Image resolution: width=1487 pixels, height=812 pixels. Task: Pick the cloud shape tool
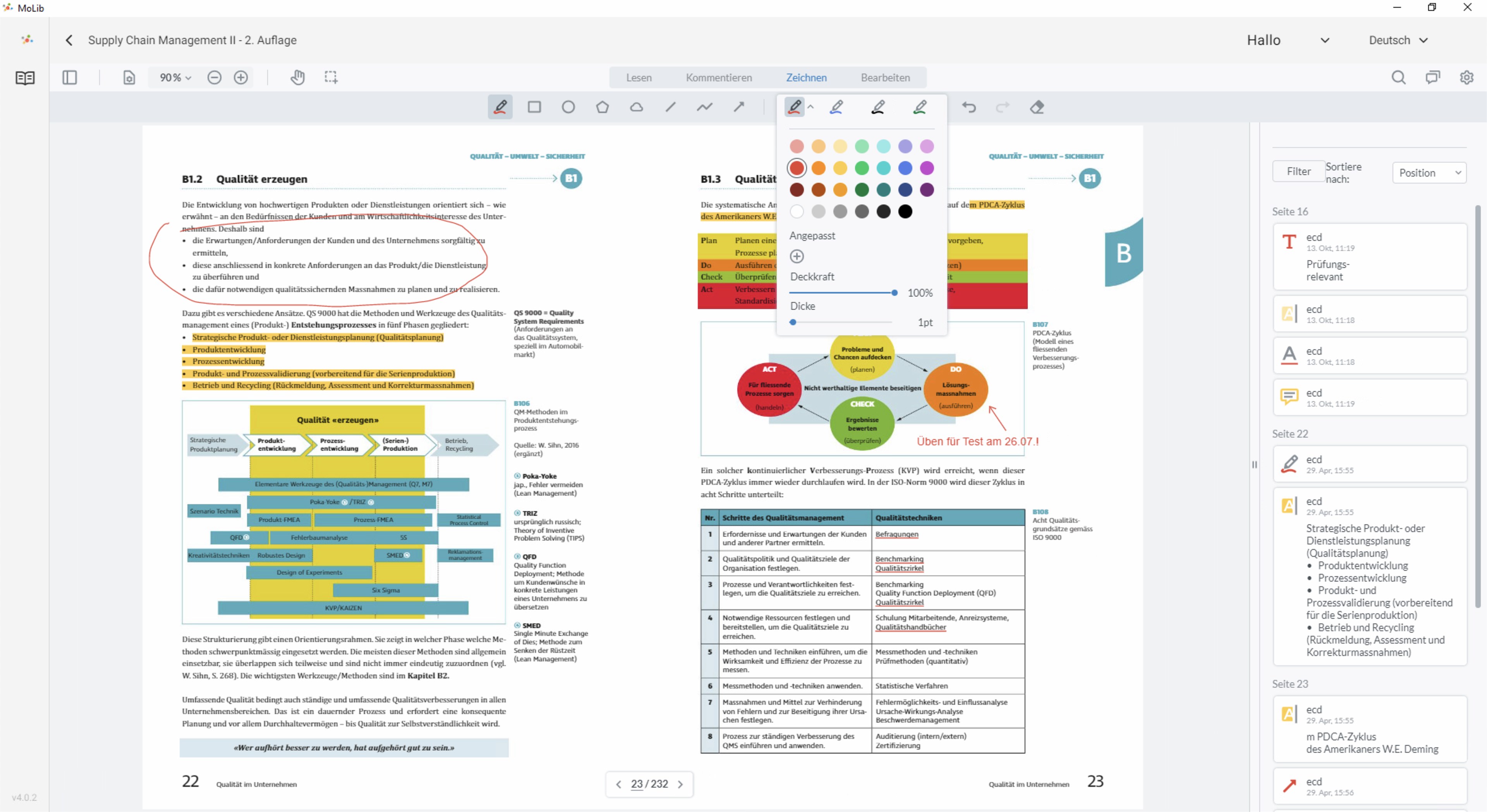(636, 107)
